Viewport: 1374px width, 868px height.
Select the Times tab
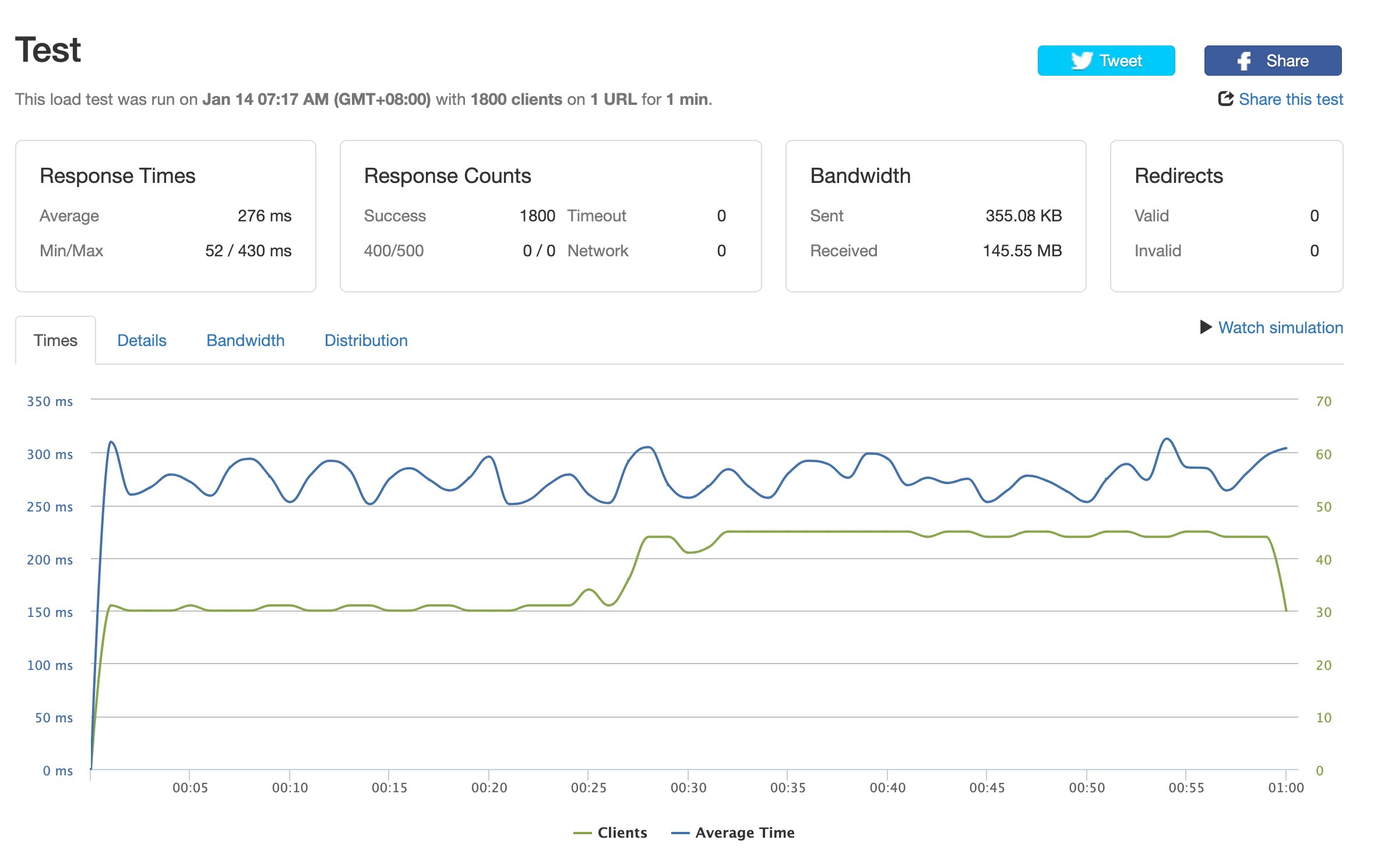(x=55, y=340)
